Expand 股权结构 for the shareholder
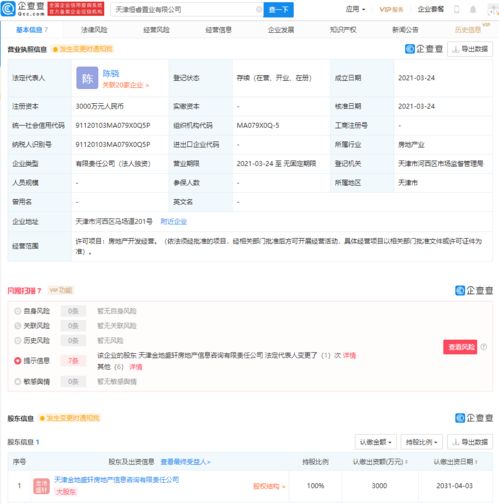Screen dimensions: 499x504 point(269,486)
